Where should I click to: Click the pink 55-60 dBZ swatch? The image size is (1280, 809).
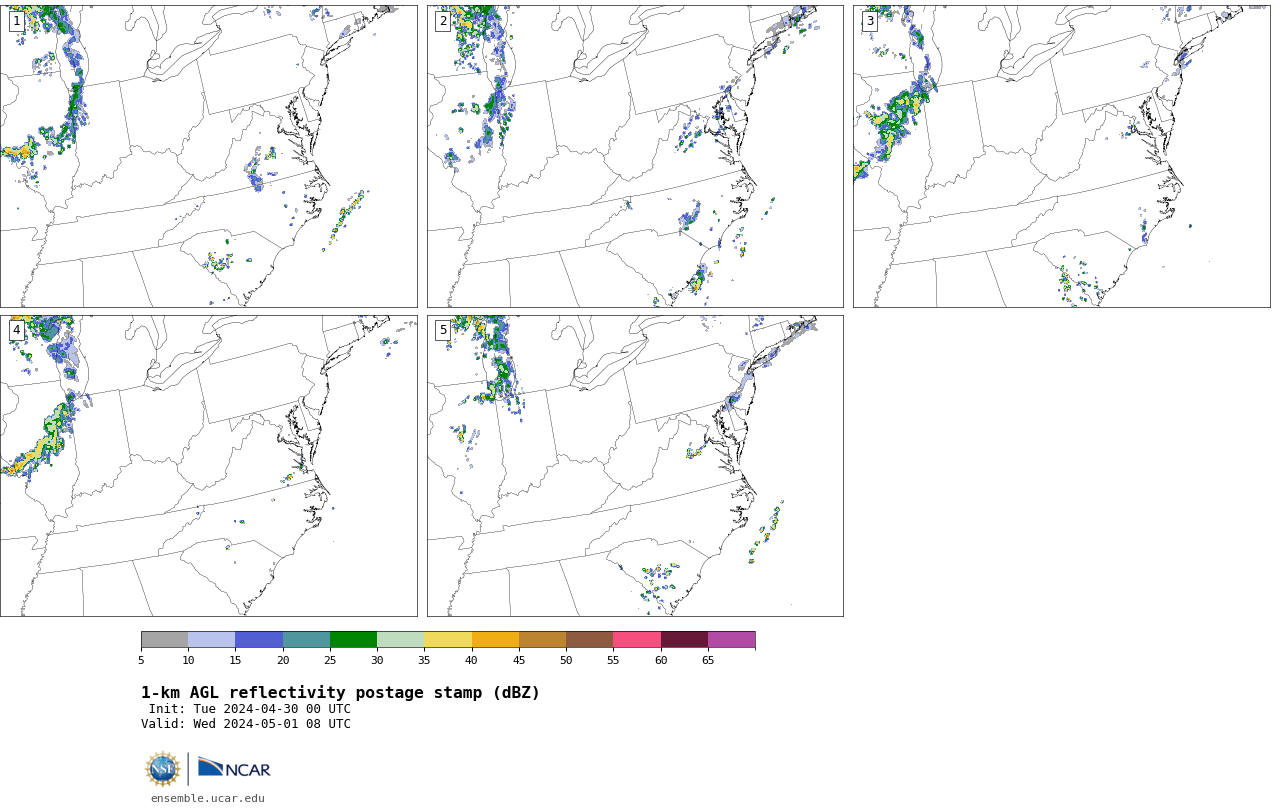[x=637, y=640]
